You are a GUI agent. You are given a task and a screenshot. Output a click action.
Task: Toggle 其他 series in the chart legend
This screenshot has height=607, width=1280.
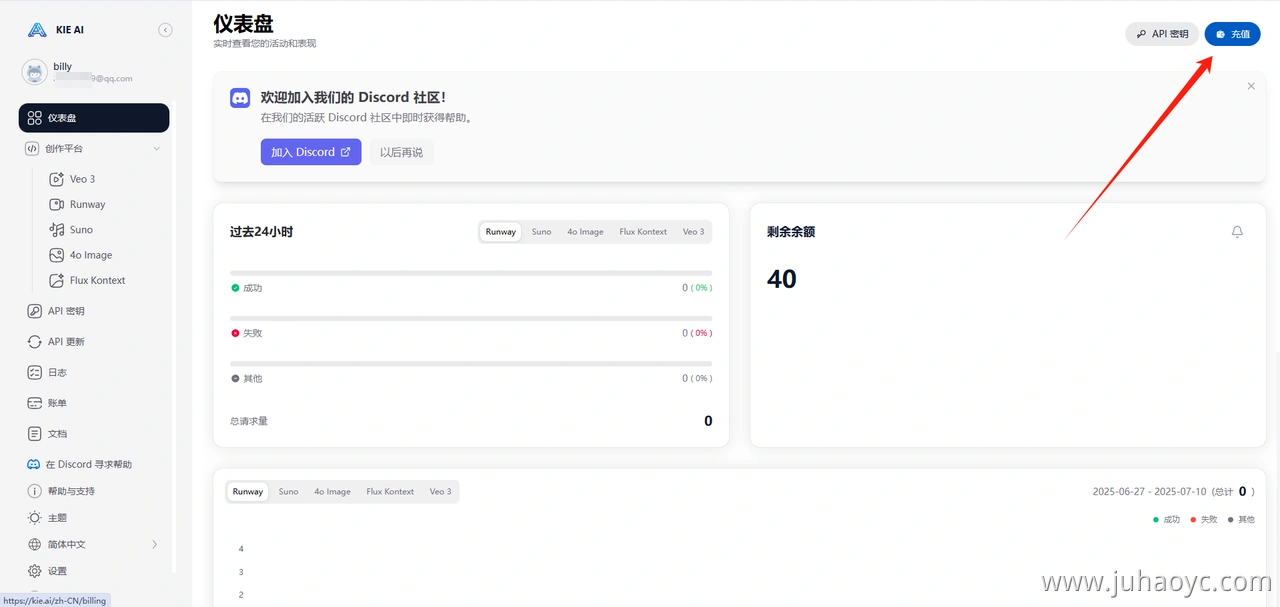point(1241,520)
